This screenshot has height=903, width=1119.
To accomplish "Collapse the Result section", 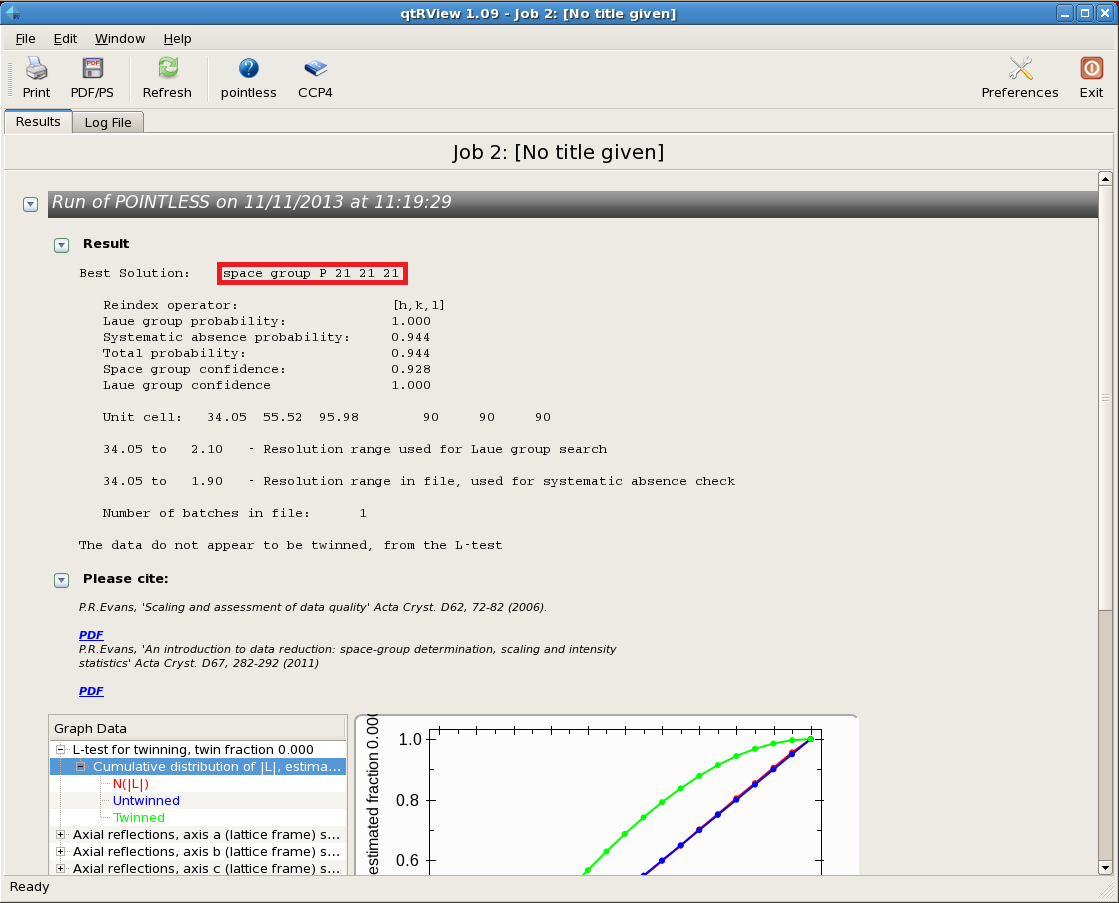I will (x=61, y=245).
